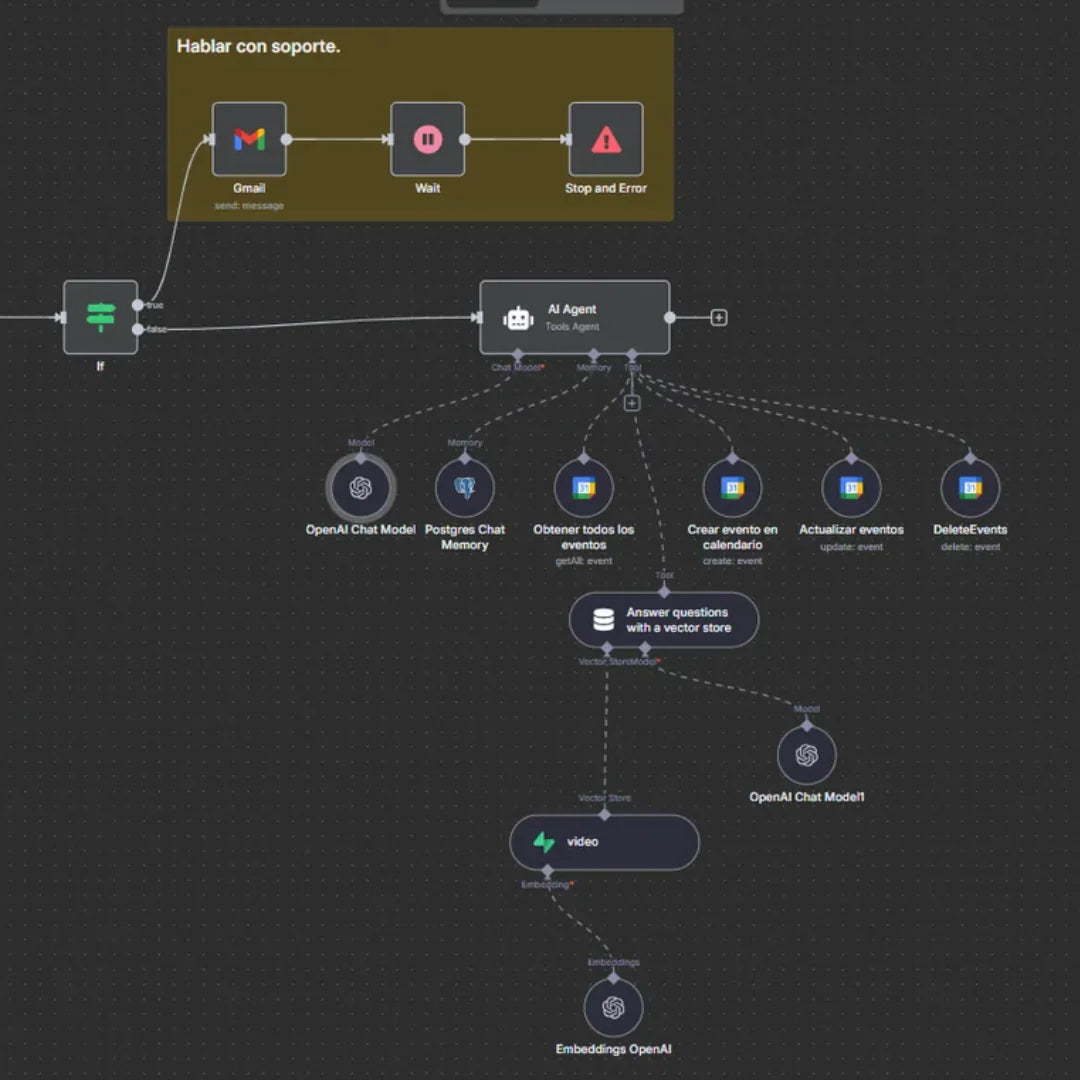Click the AI Agent Memory connector diamond
The height and width of the screenshot is (1080, 1080).
pyautogui.click(x=594, y=354)
